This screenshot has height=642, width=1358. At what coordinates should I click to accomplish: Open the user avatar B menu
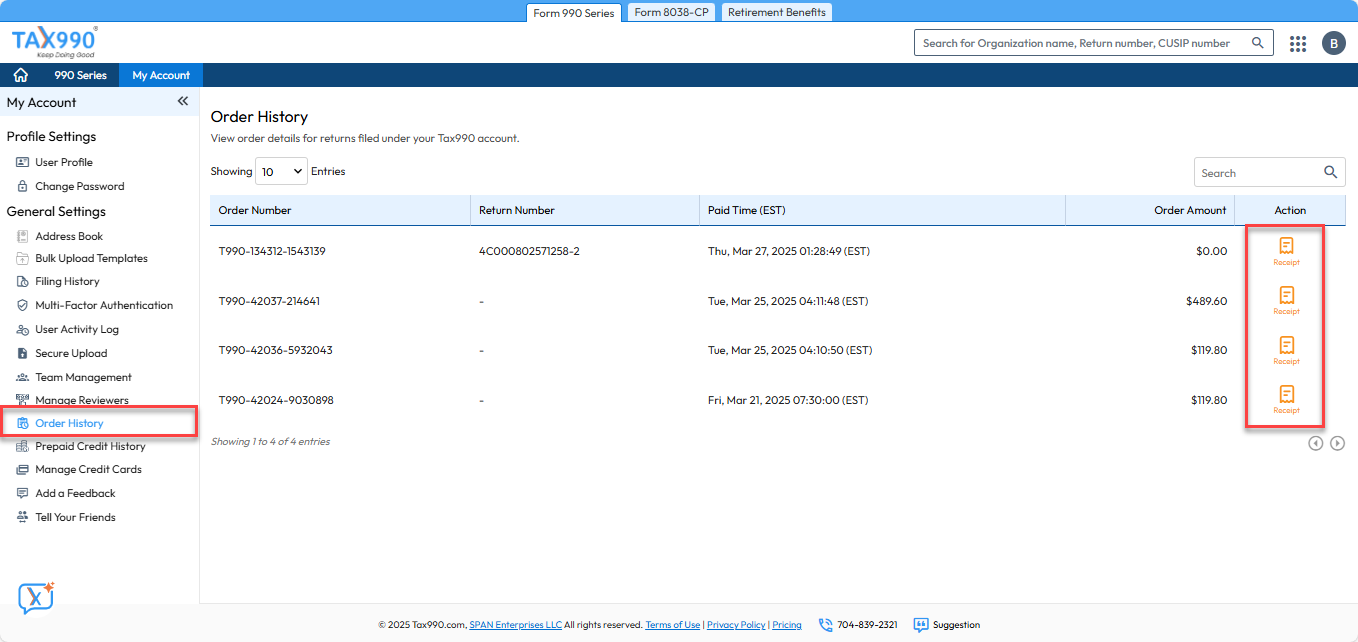[1333, 43]
